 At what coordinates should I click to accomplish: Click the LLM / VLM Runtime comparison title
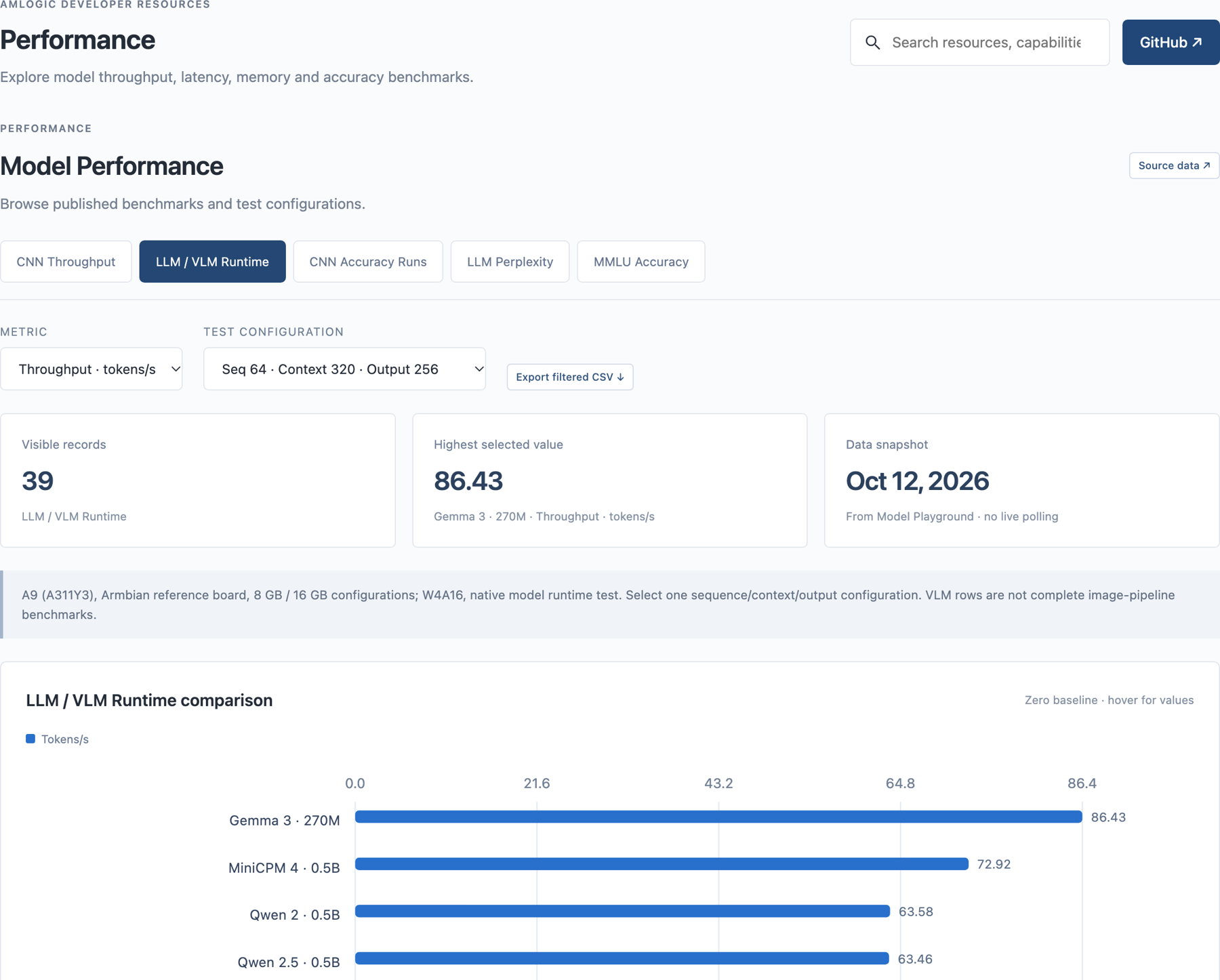coord(149,700)
